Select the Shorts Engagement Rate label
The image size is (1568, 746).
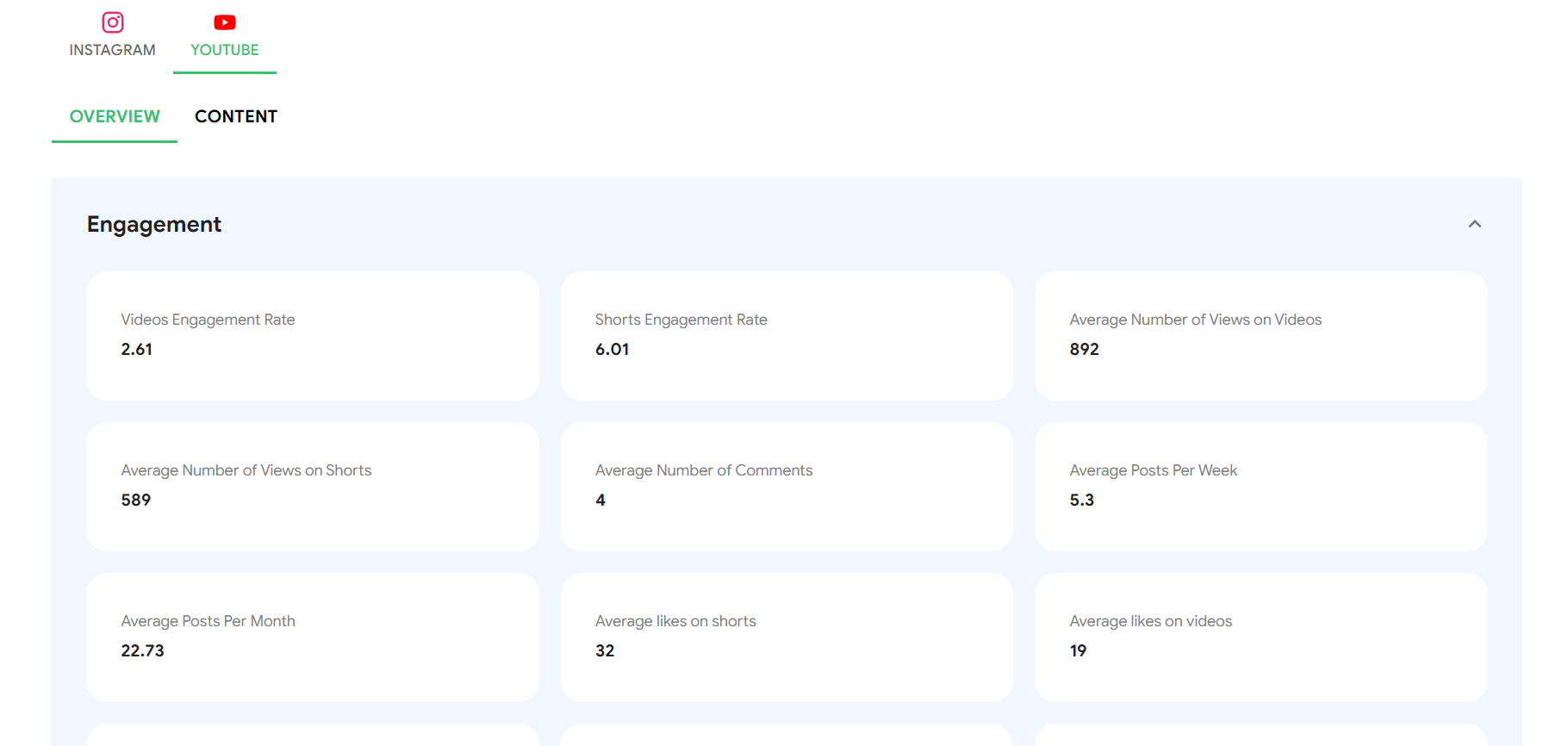pyautogui.click(x=681, y=320)
